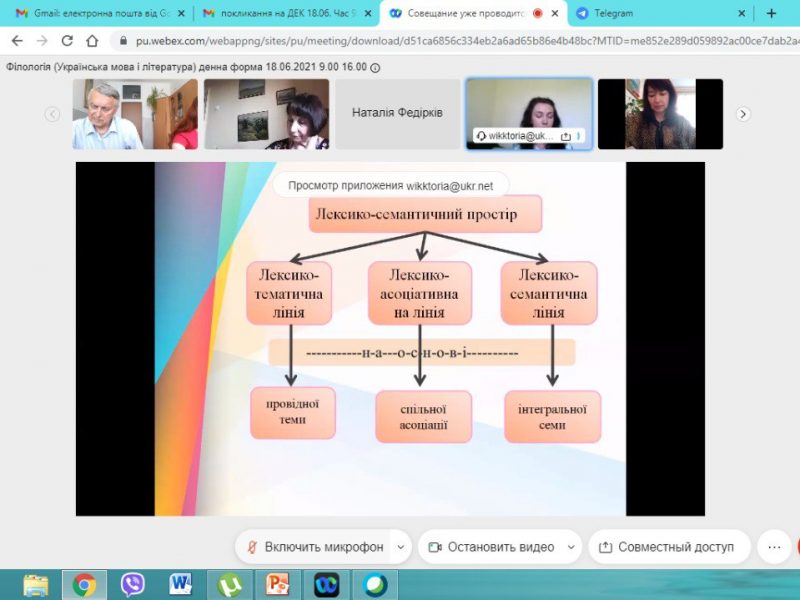Open Microsoft Word from the taskbar
The width and height of the screenshot is (800, 600).
click(181, 584)
